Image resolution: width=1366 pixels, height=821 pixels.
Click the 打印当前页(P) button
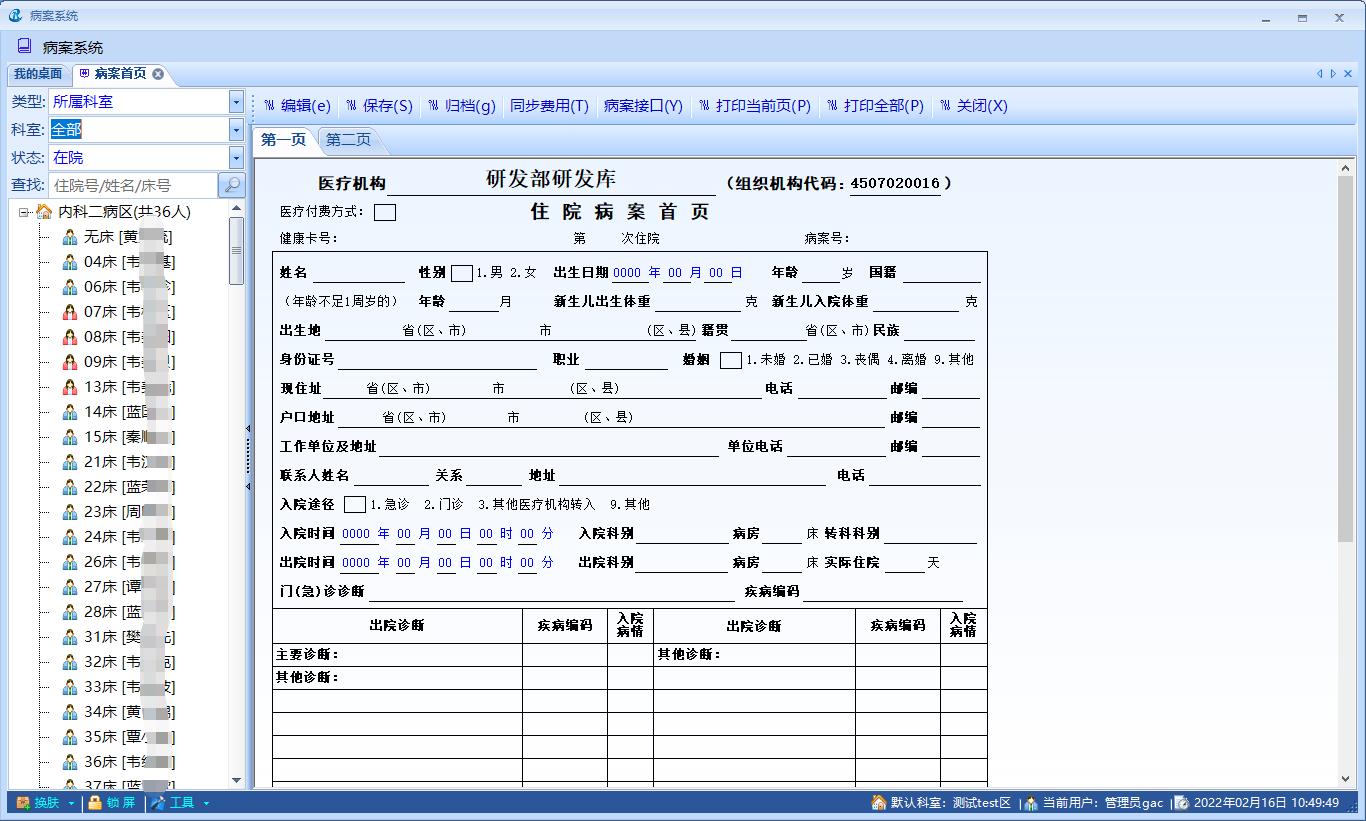pos(755,106)
